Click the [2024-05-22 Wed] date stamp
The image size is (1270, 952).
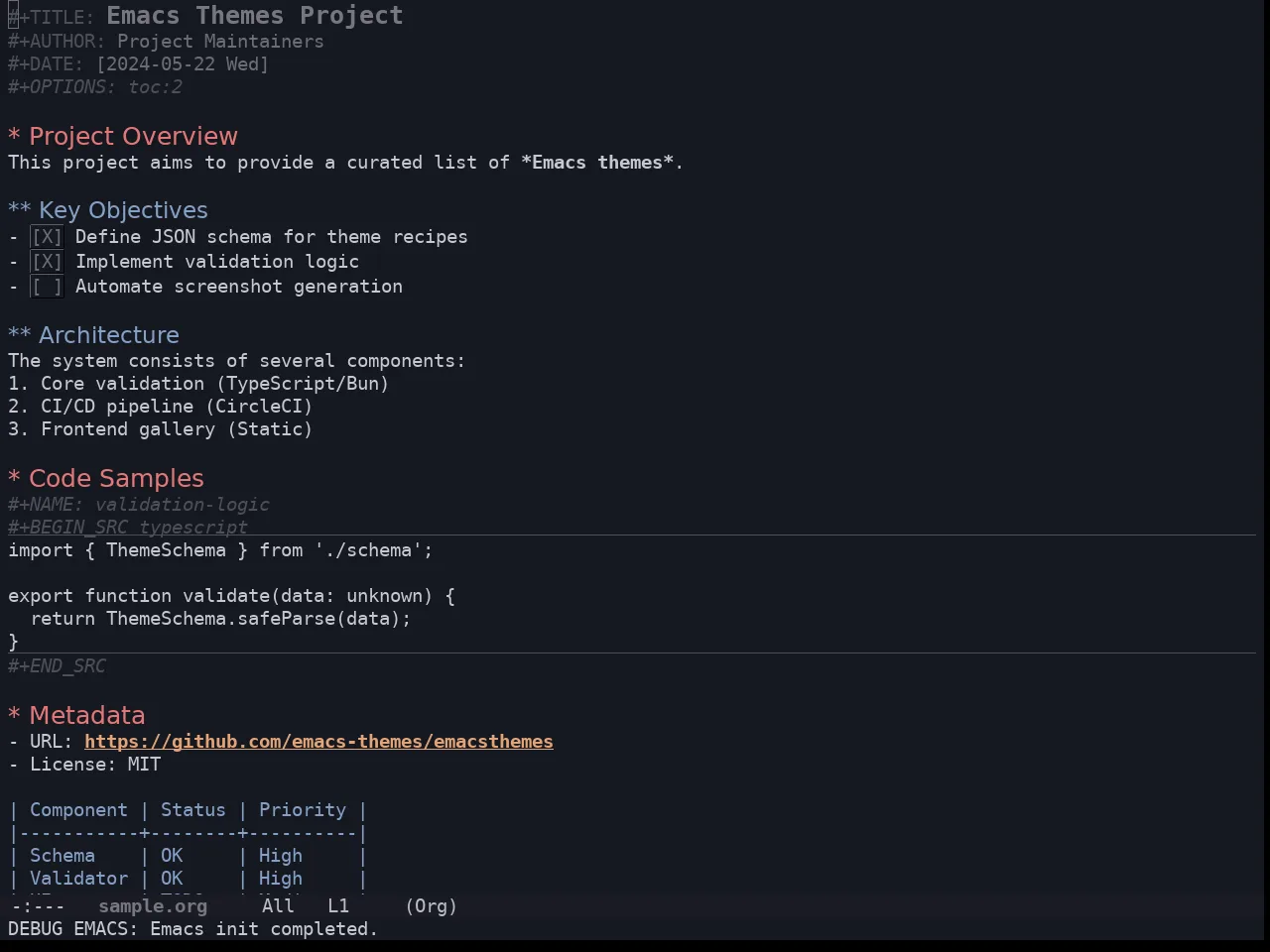[183, 64]
